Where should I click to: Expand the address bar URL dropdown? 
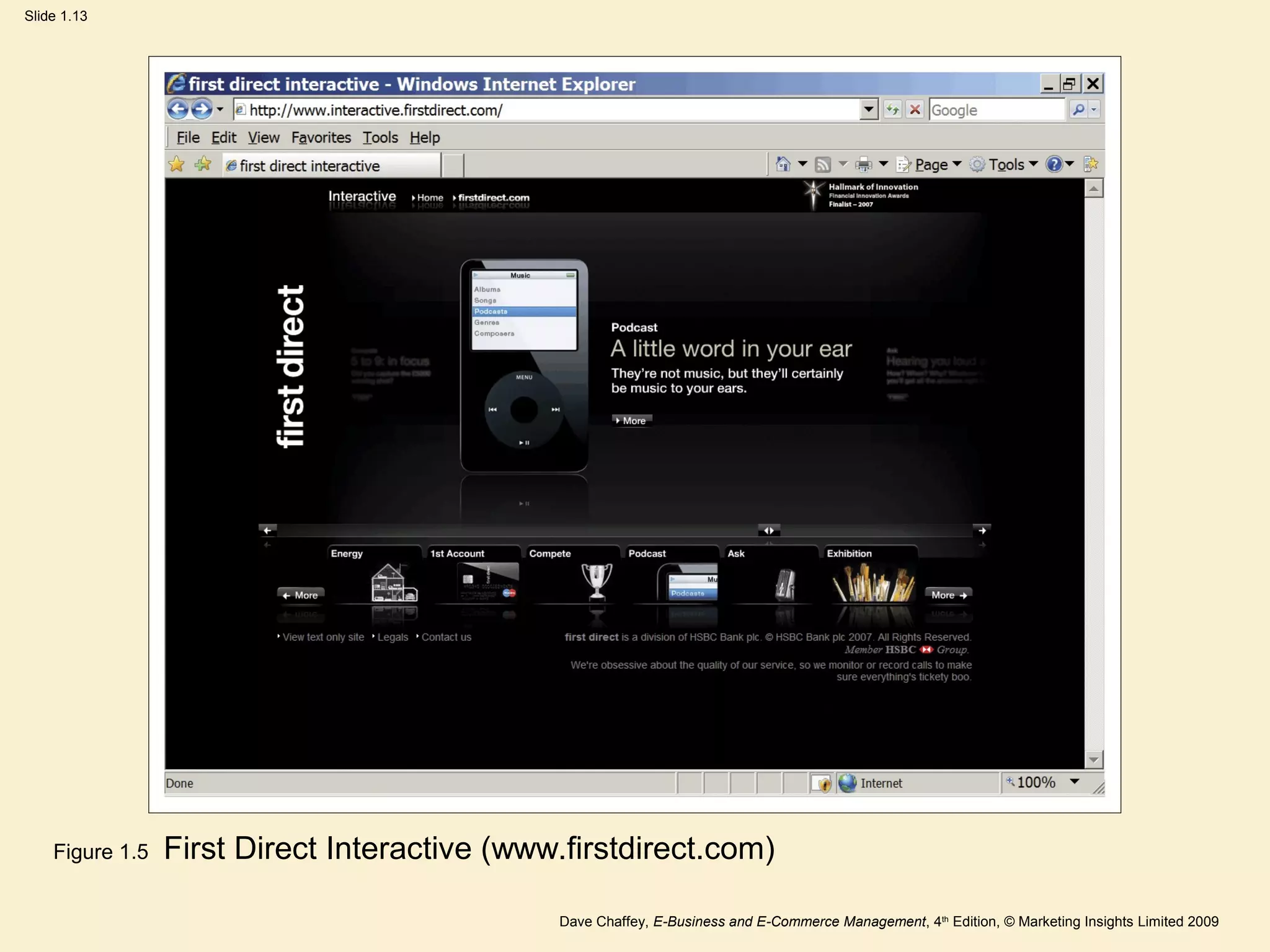869,110
